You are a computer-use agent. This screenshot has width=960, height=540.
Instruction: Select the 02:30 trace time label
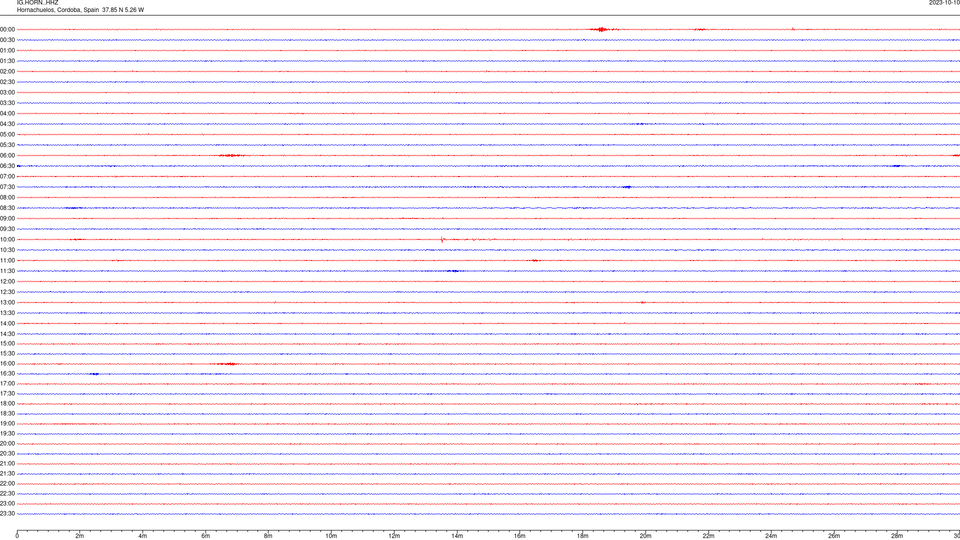click(7, 82)
